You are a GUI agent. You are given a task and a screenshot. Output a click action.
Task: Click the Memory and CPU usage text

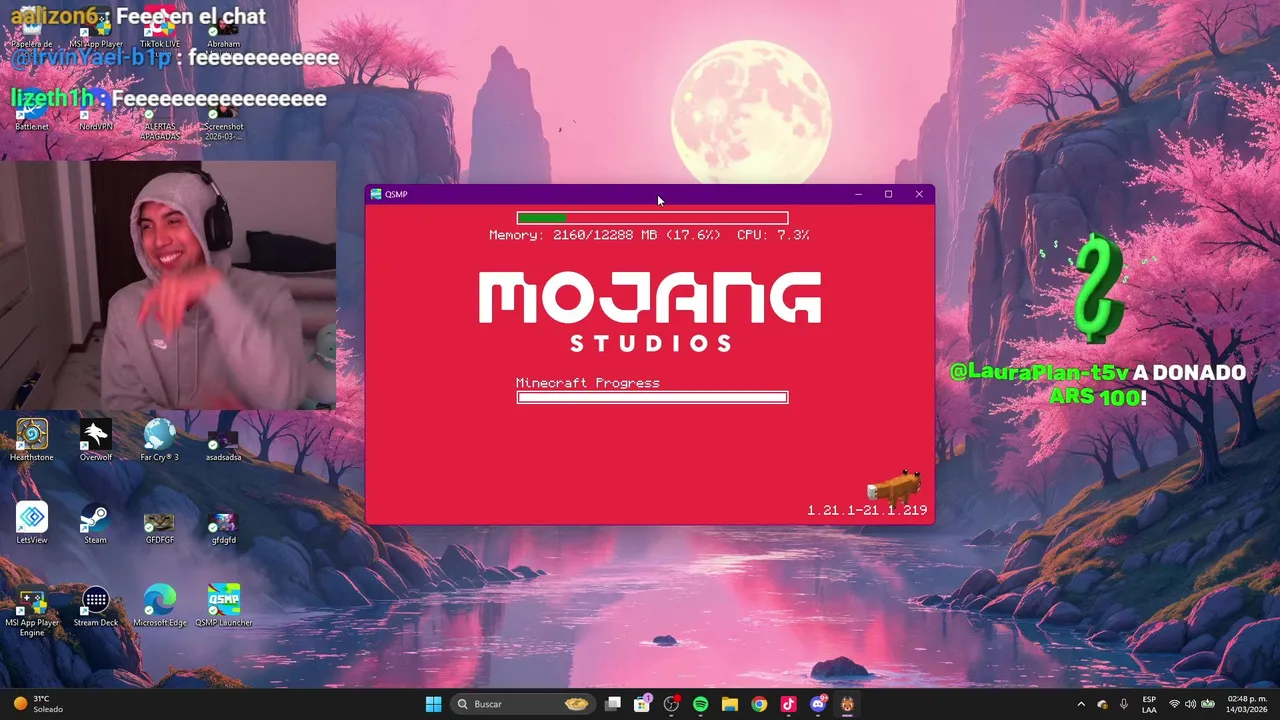point(649,235)
